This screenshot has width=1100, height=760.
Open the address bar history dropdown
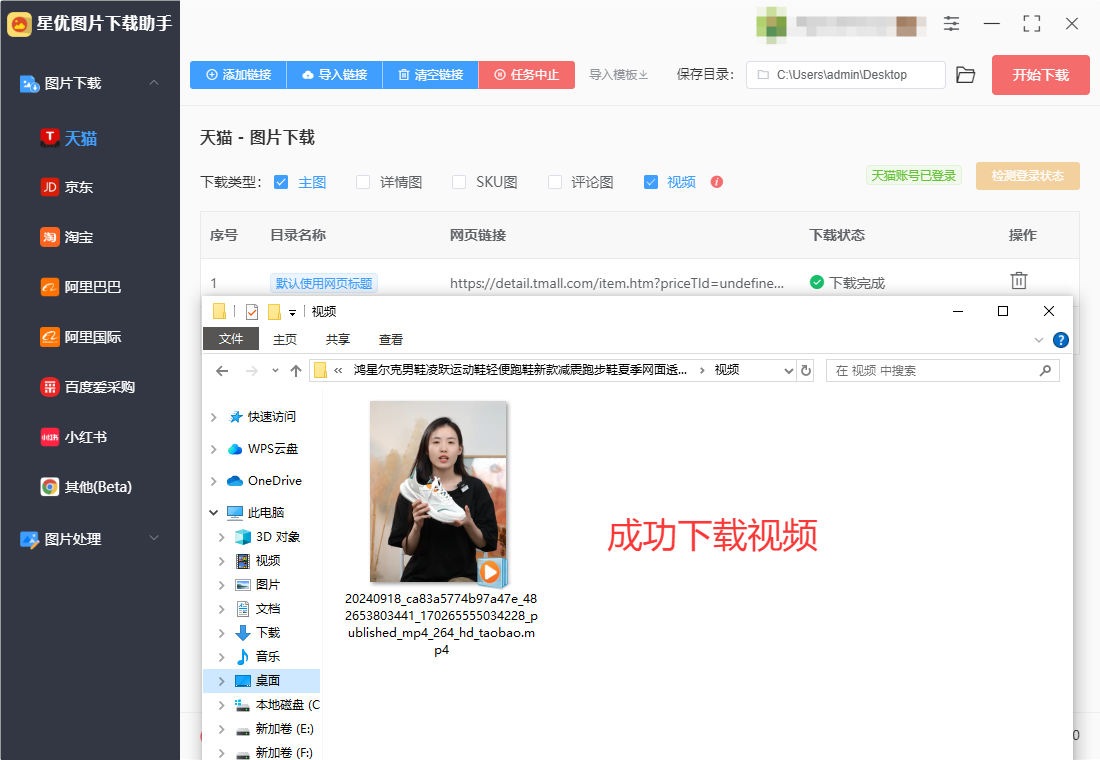point(789,371)
